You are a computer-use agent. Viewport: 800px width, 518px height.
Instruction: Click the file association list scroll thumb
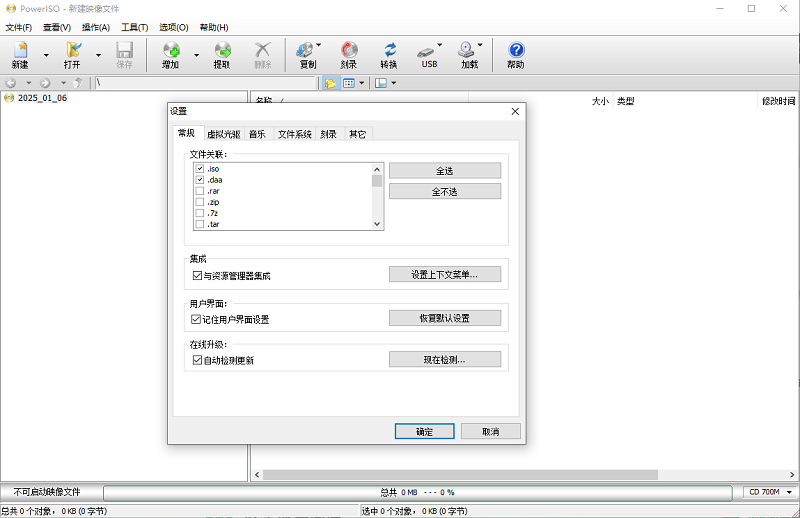click(377, 181)
